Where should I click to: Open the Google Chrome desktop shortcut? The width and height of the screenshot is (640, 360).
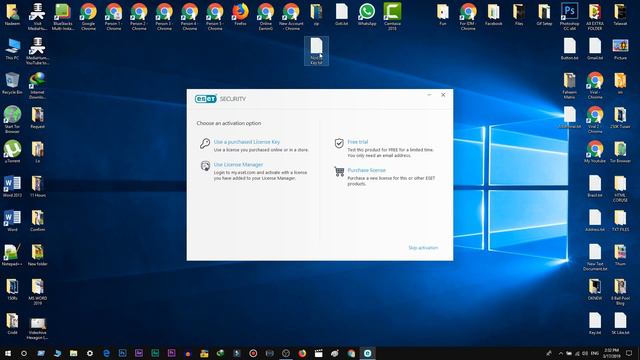(x=88, y=16)
